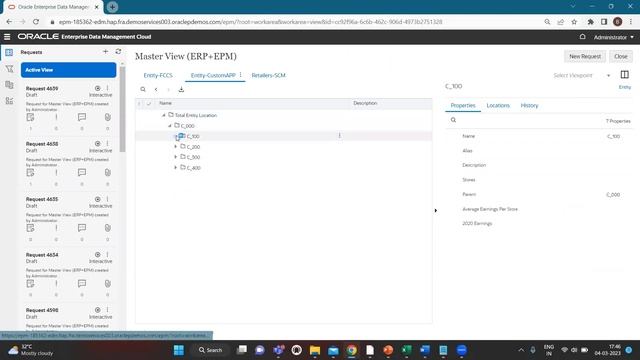This screenshot has width=640, height=360.
Task: Open the filter icon in left sidebar
Action: pos(9,69)
